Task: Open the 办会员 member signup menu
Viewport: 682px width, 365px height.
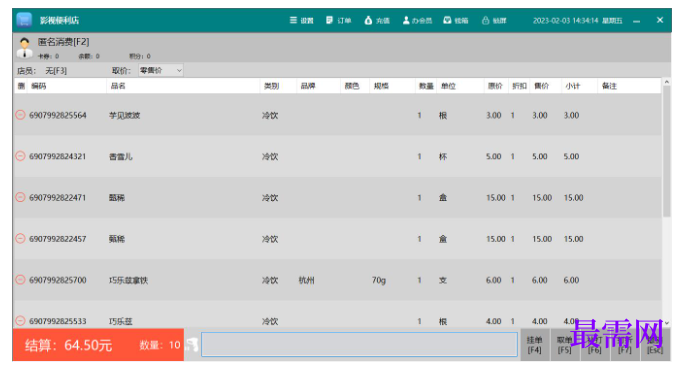Action: pyautogui.click(x=417, y=20)
